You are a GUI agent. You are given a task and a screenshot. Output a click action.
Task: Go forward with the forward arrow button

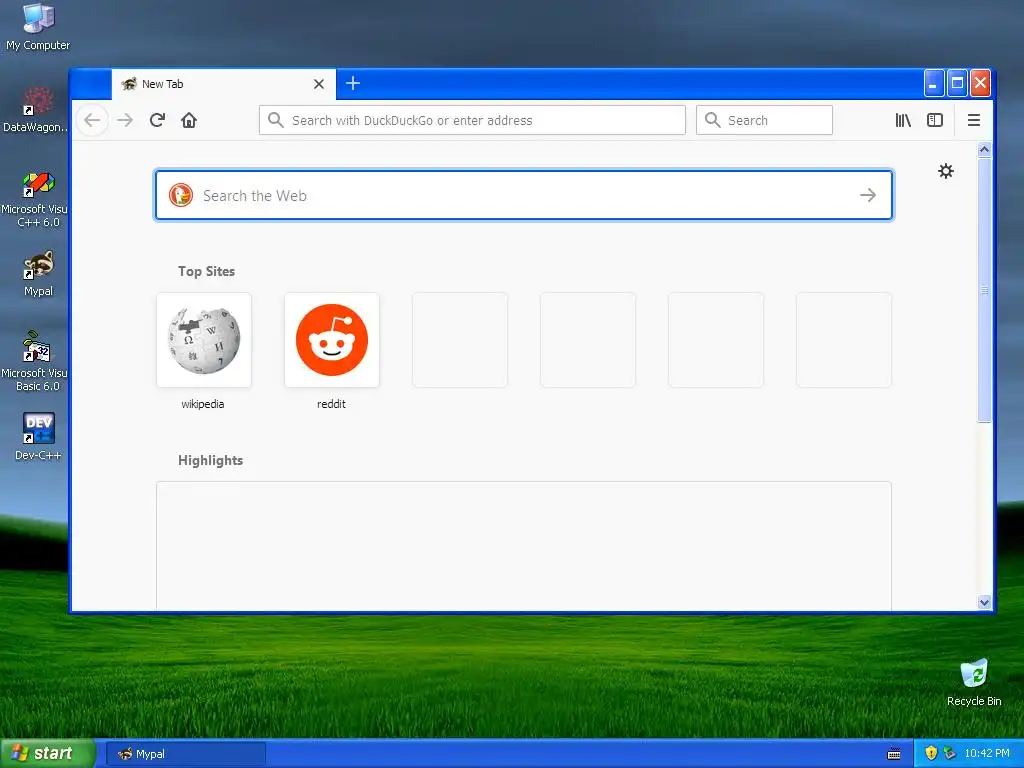(125, 120)
